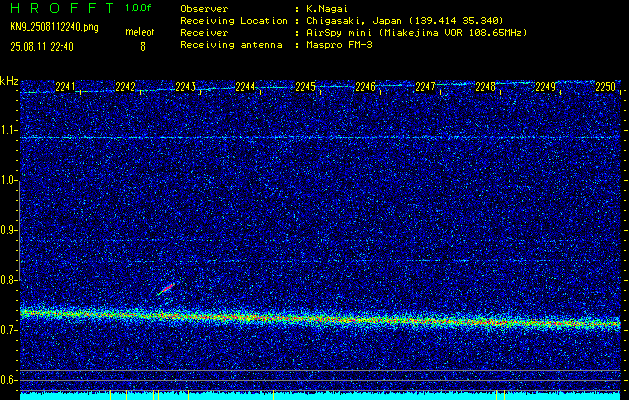Image resolution: width=629 pixels, height=400 pixels.
Task: Click the 2246 time marker
Action: click(x=365, y=87)
